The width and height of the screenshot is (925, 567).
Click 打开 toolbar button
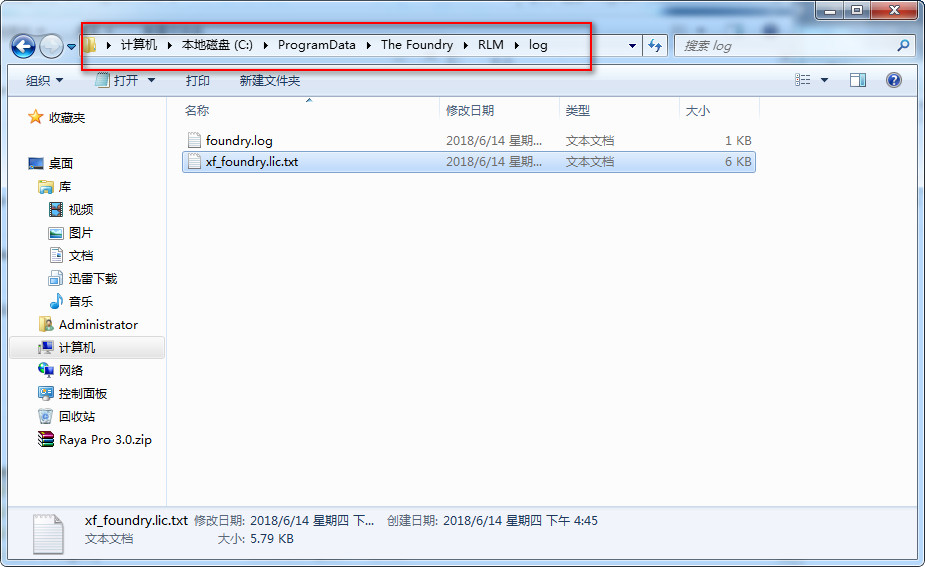coord(117,80)
